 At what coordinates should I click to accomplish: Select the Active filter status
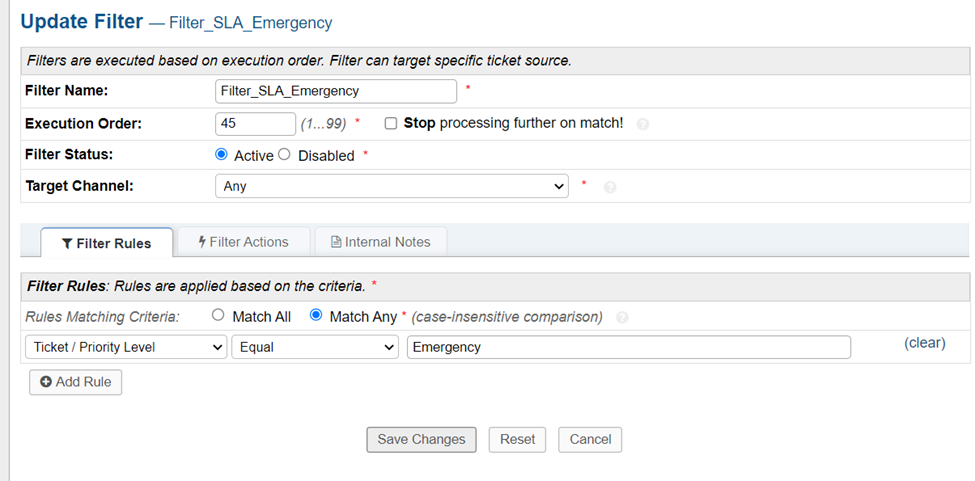pos(221,155)
